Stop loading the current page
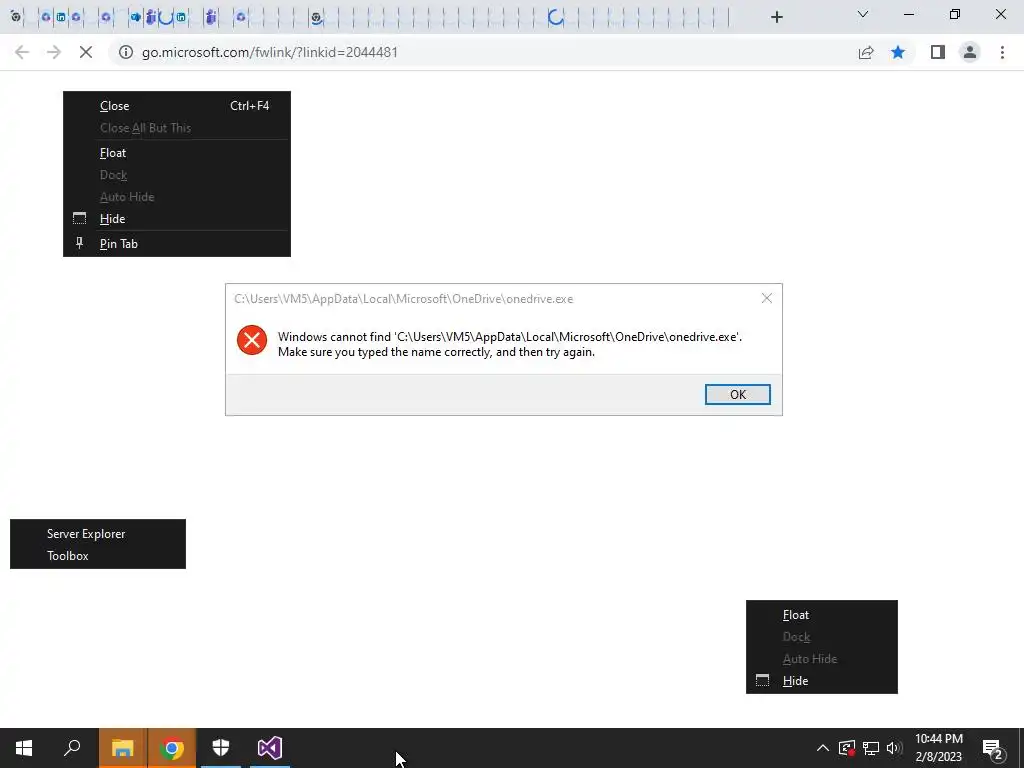Viewport: 1024px width, 768px height. [x=86, y=52]
